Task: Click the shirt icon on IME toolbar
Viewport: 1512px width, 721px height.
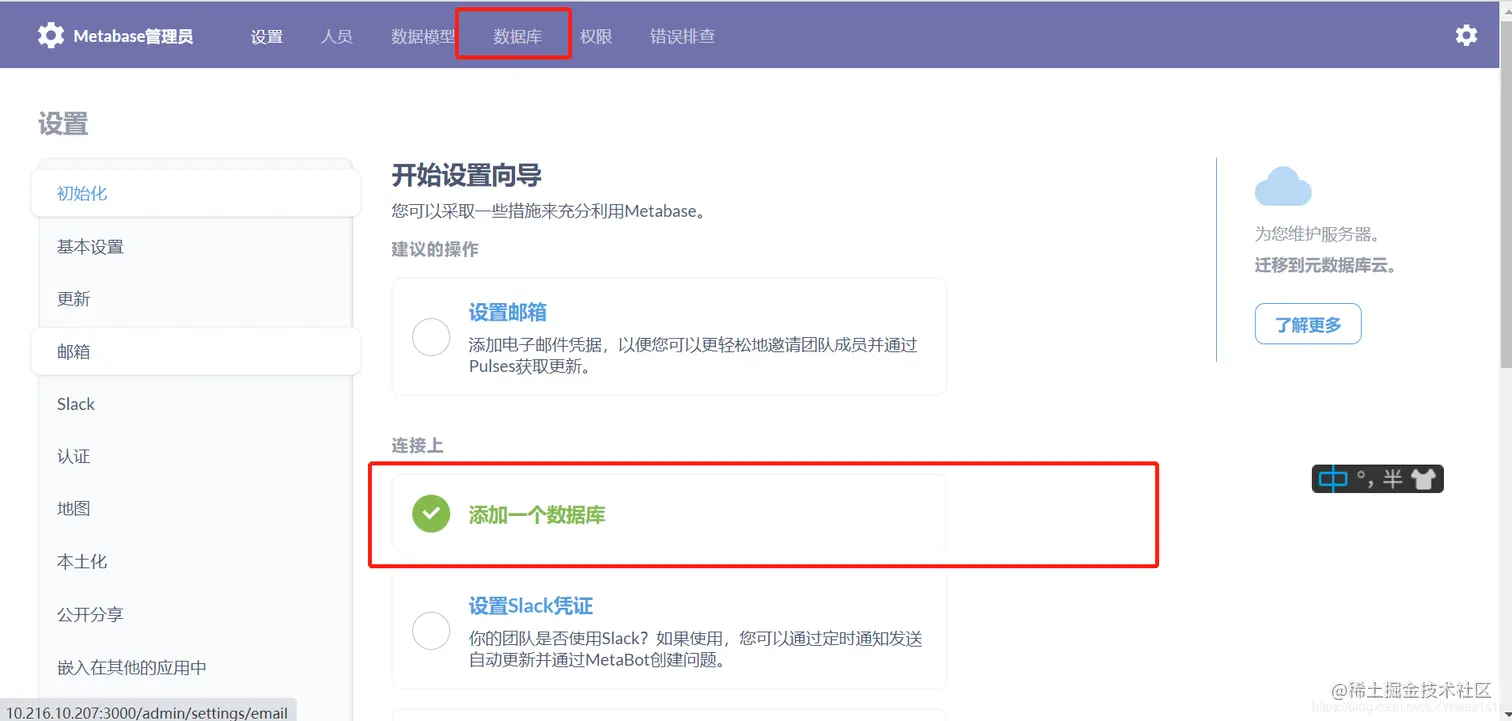Action: pos(1424,480)
